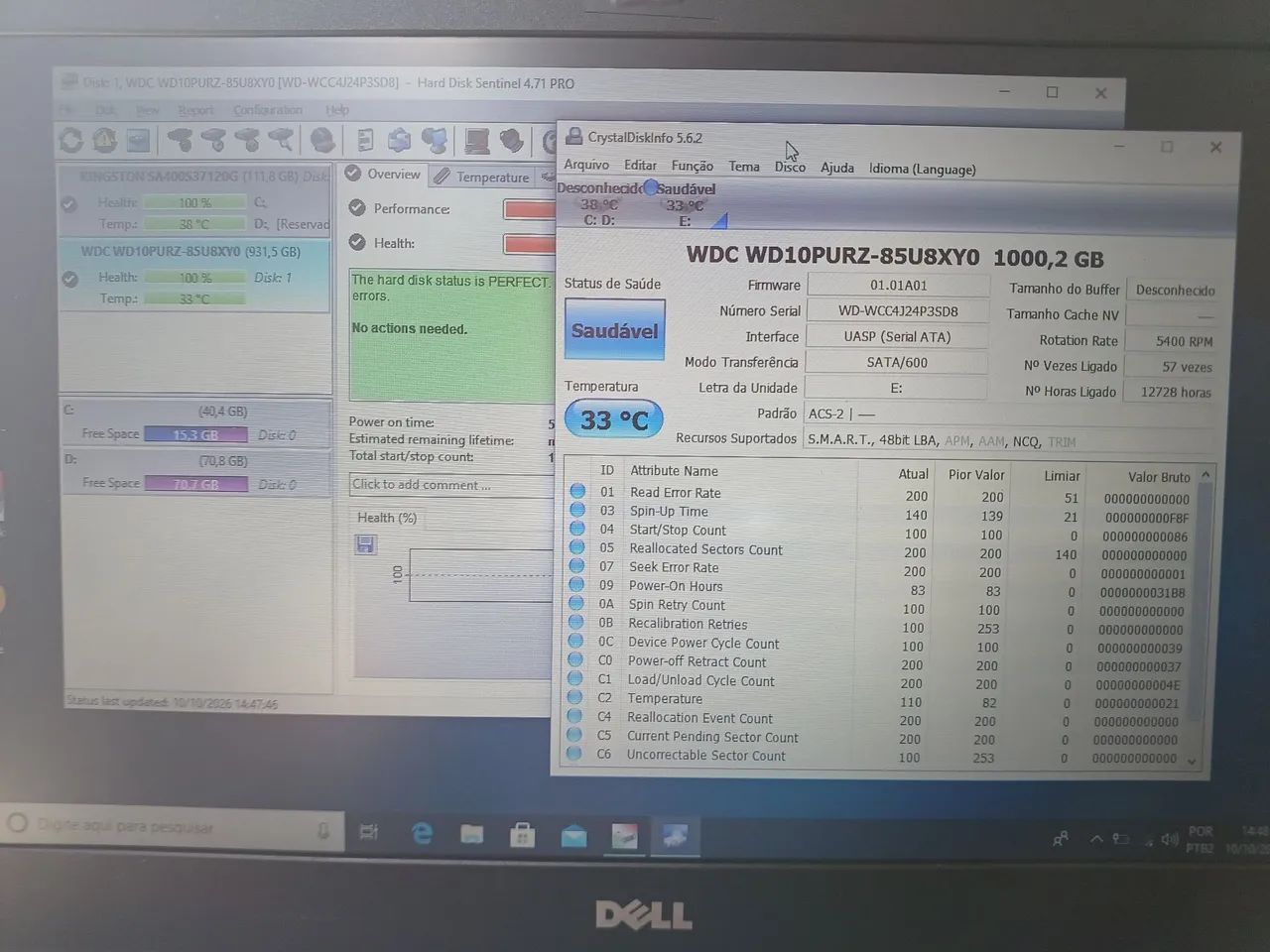Click the Valor Bruto column header
This screenshot has width=1270, height=952.
point(1159,477)
